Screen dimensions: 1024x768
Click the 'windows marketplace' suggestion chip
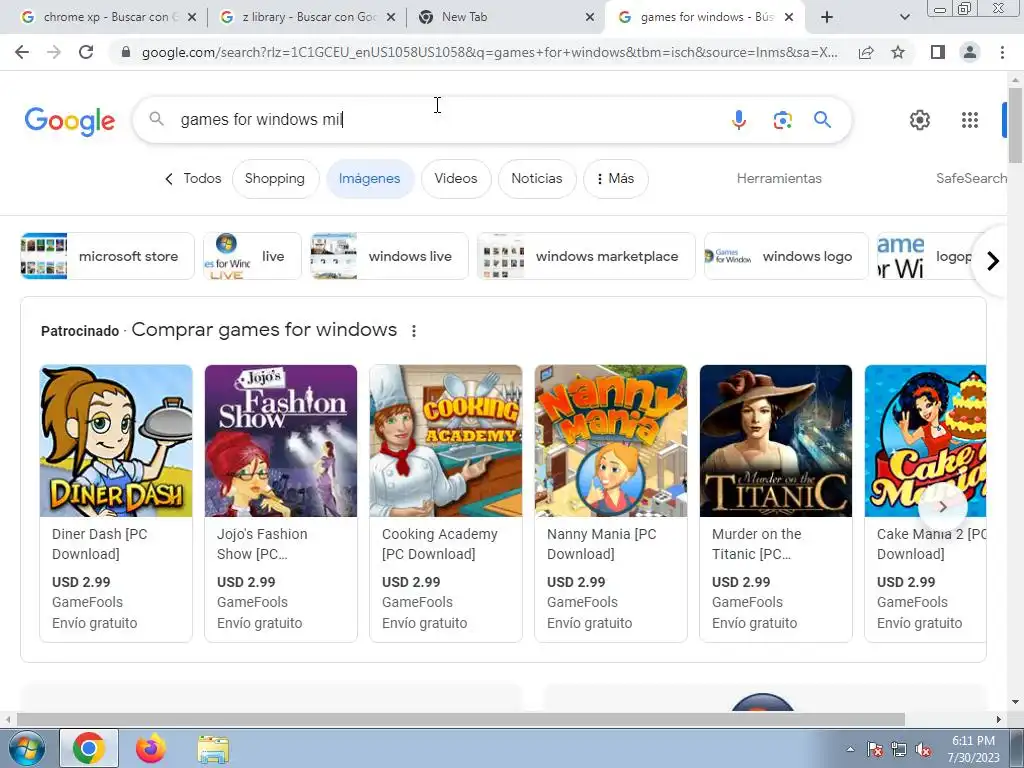pyautogui.click(x=586, y=256)
